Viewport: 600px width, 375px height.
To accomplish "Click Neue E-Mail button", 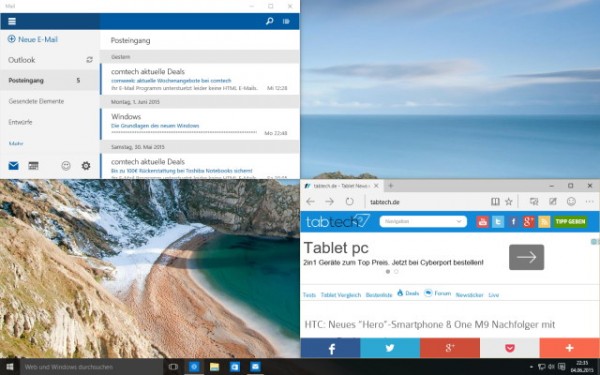I will 33,39.
